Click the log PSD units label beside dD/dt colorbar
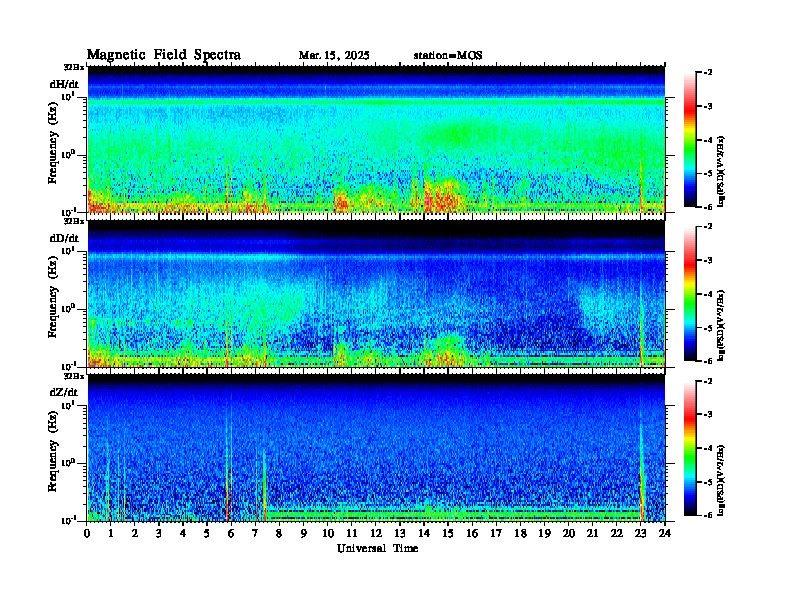 [x=721, y=325]
